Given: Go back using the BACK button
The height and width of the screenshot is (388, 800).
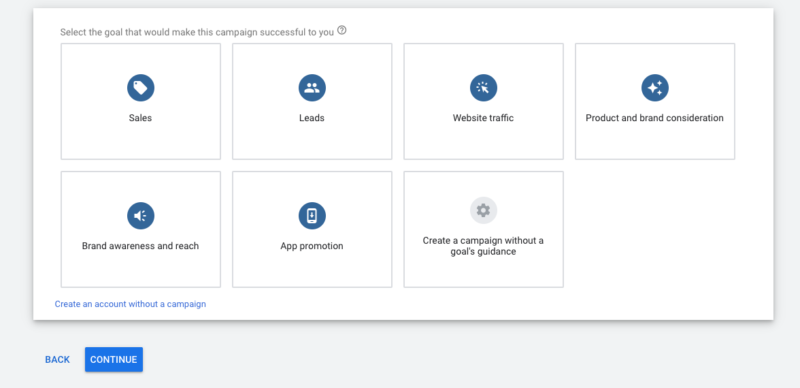Looking at the screenshot, I should (x=57, y=359).
